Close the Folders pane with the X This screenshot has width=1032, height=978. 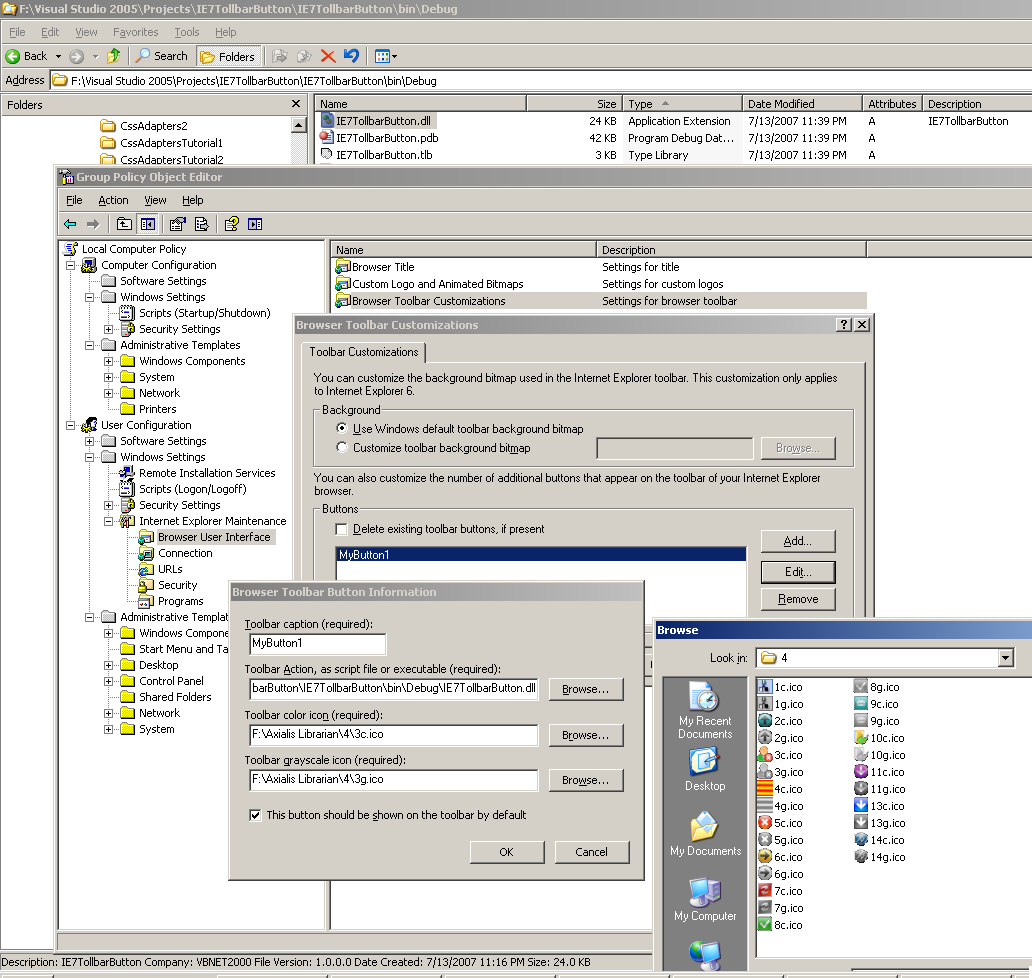(296, 104)
